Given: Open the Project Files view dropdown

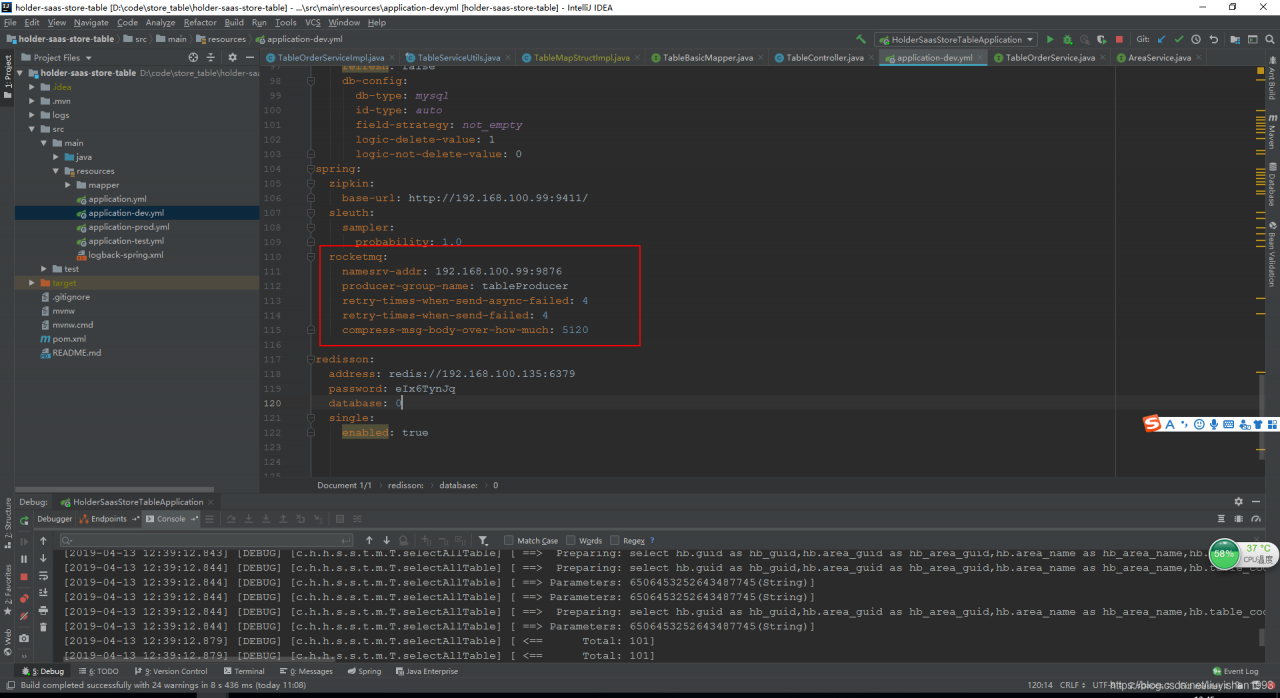Looking at the screenshot, I should pos(61,58).
